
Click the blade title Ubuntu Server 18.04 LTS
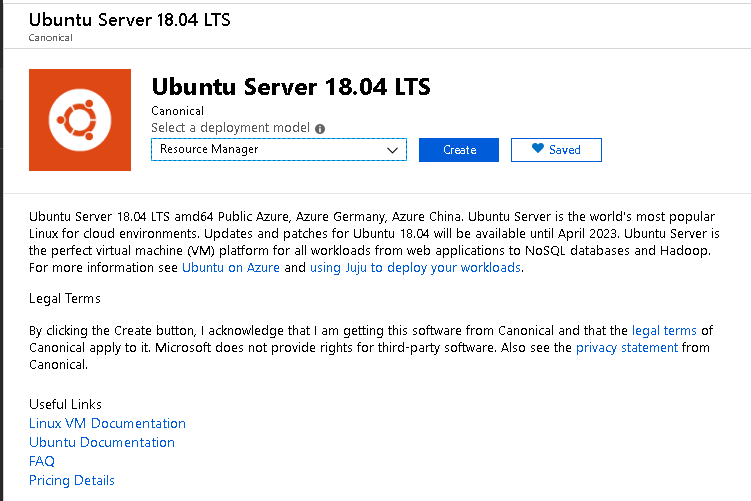click(129, 20)
